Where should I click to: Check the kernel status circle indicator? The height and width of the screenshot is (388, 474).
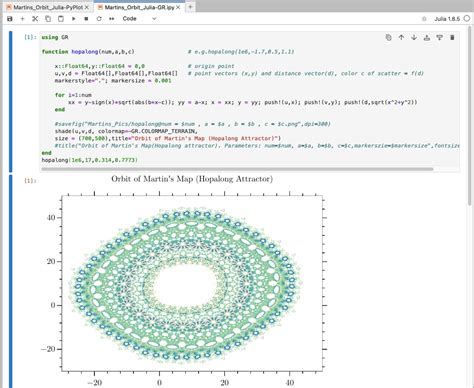pyautogui.click(x=467, y=19)
